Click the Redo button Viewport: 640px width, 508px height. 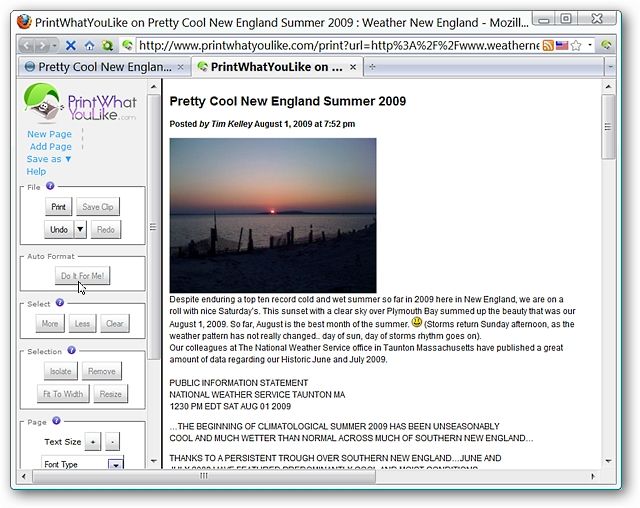[106, 230]
